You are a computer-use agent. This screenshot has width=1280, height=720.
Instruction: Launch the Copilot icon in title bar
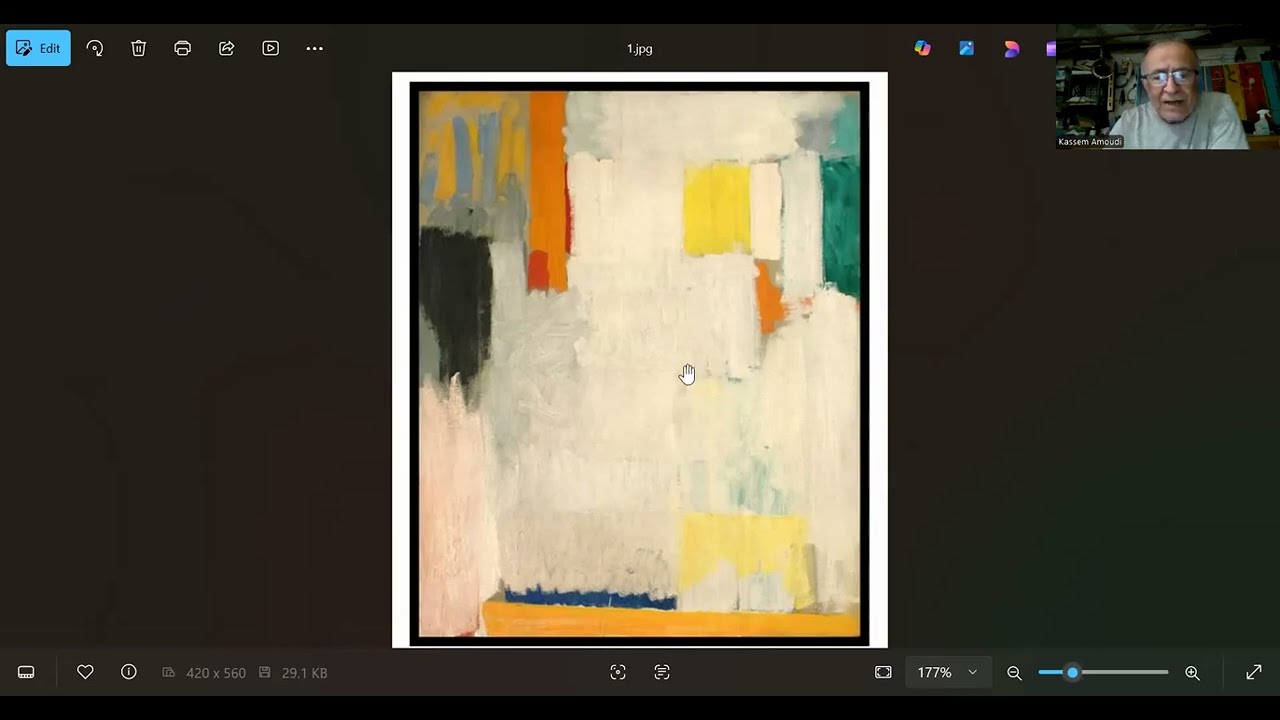tap(922, 48)
